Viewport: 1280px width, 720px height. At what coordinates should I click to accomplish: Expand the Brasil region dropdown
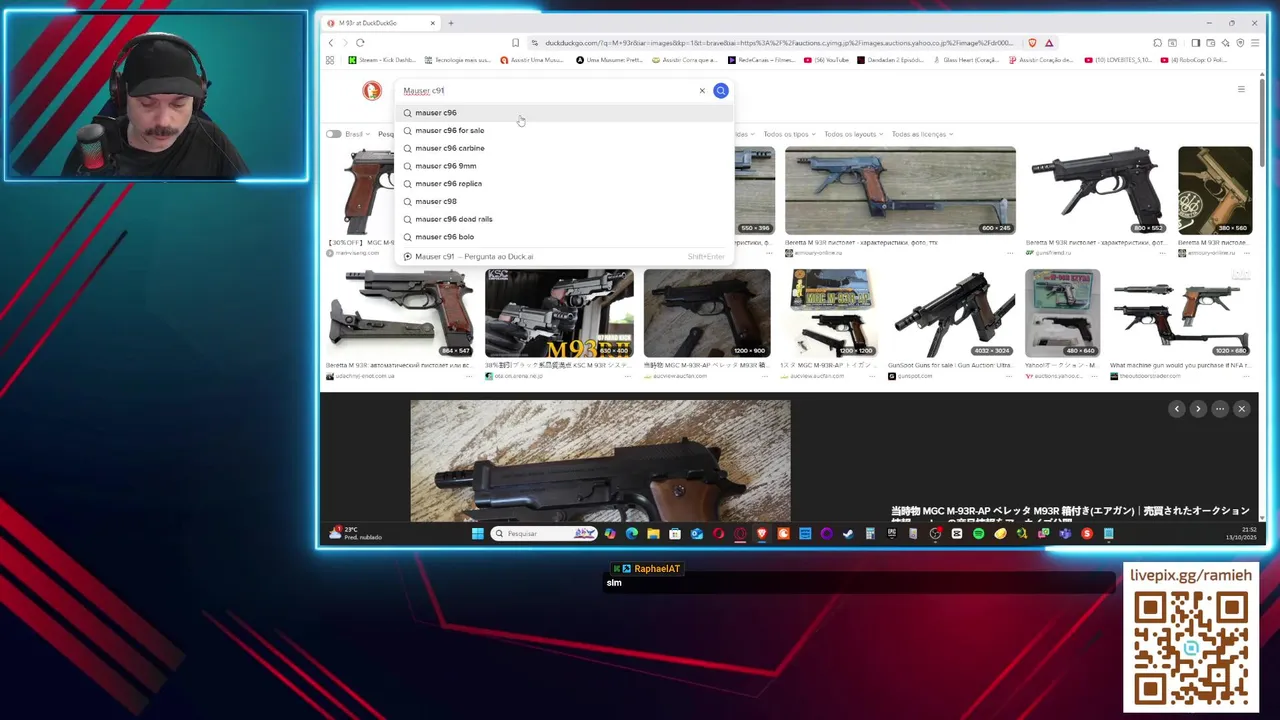(x=357, y=134)
